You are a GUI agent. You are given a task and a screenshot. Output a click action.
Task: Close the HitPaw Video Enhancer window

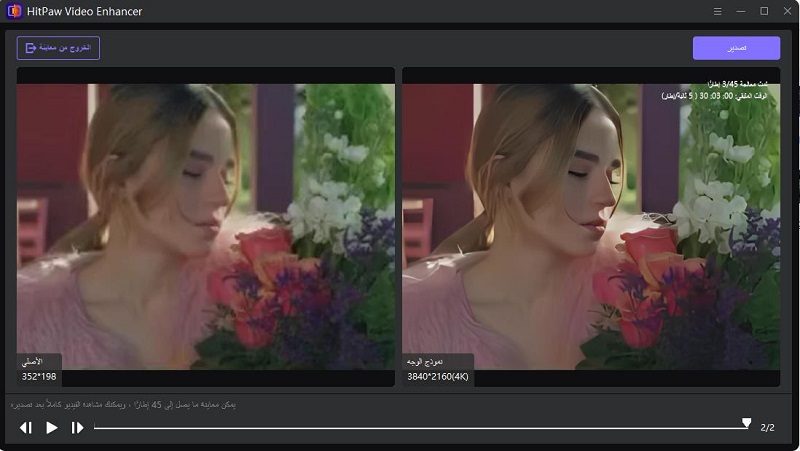point(787,11)
